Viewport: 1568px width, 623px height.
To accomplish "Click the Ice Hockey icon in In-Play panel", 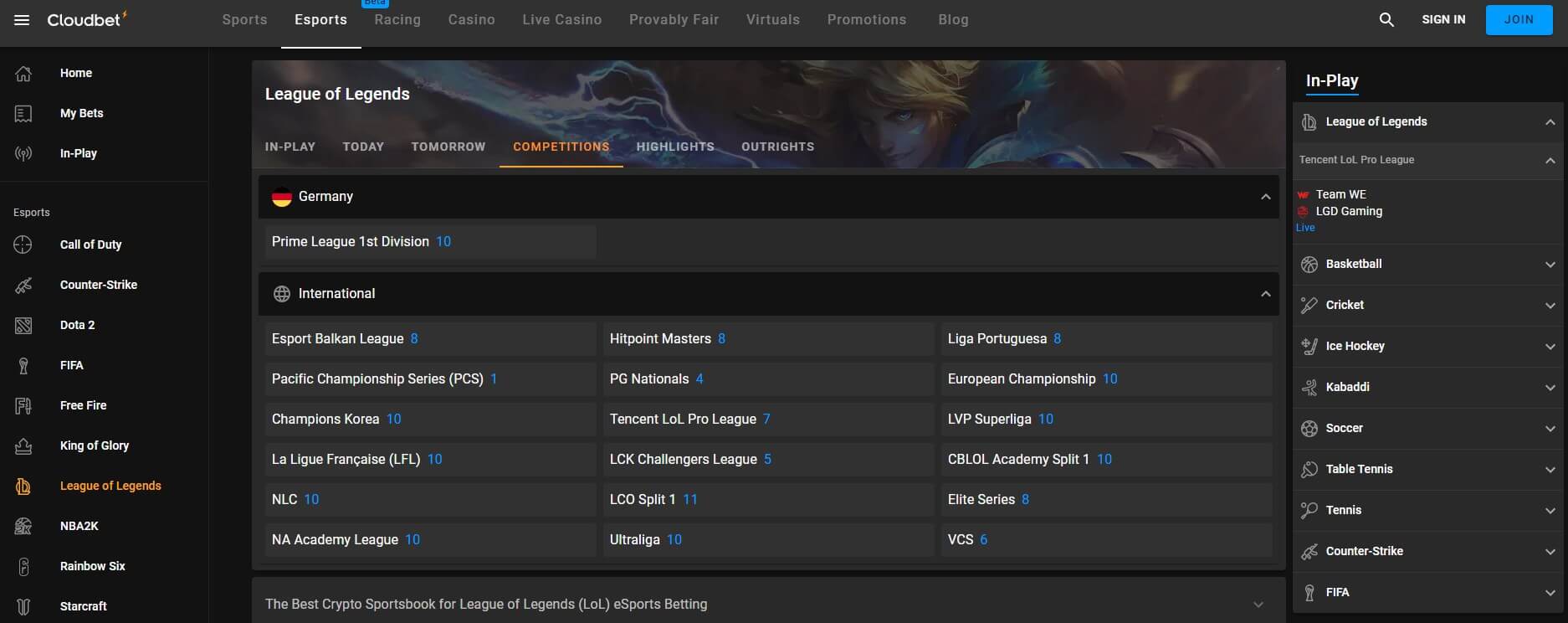I will pyautogui.click(x=1309, y=347).
